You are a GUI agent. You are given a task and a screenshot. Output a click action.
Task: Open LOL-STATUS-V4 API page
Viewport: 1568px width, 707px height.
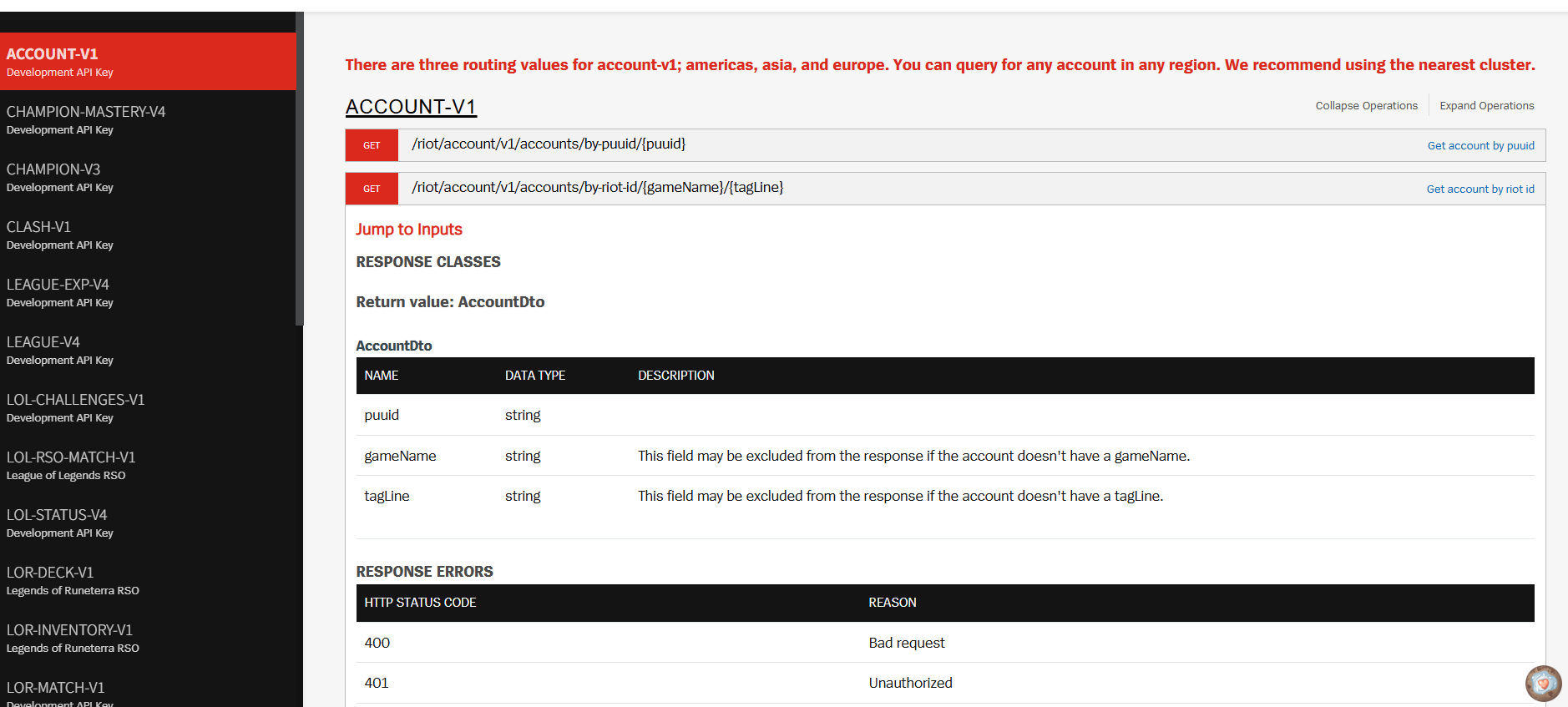pos(148,523)
